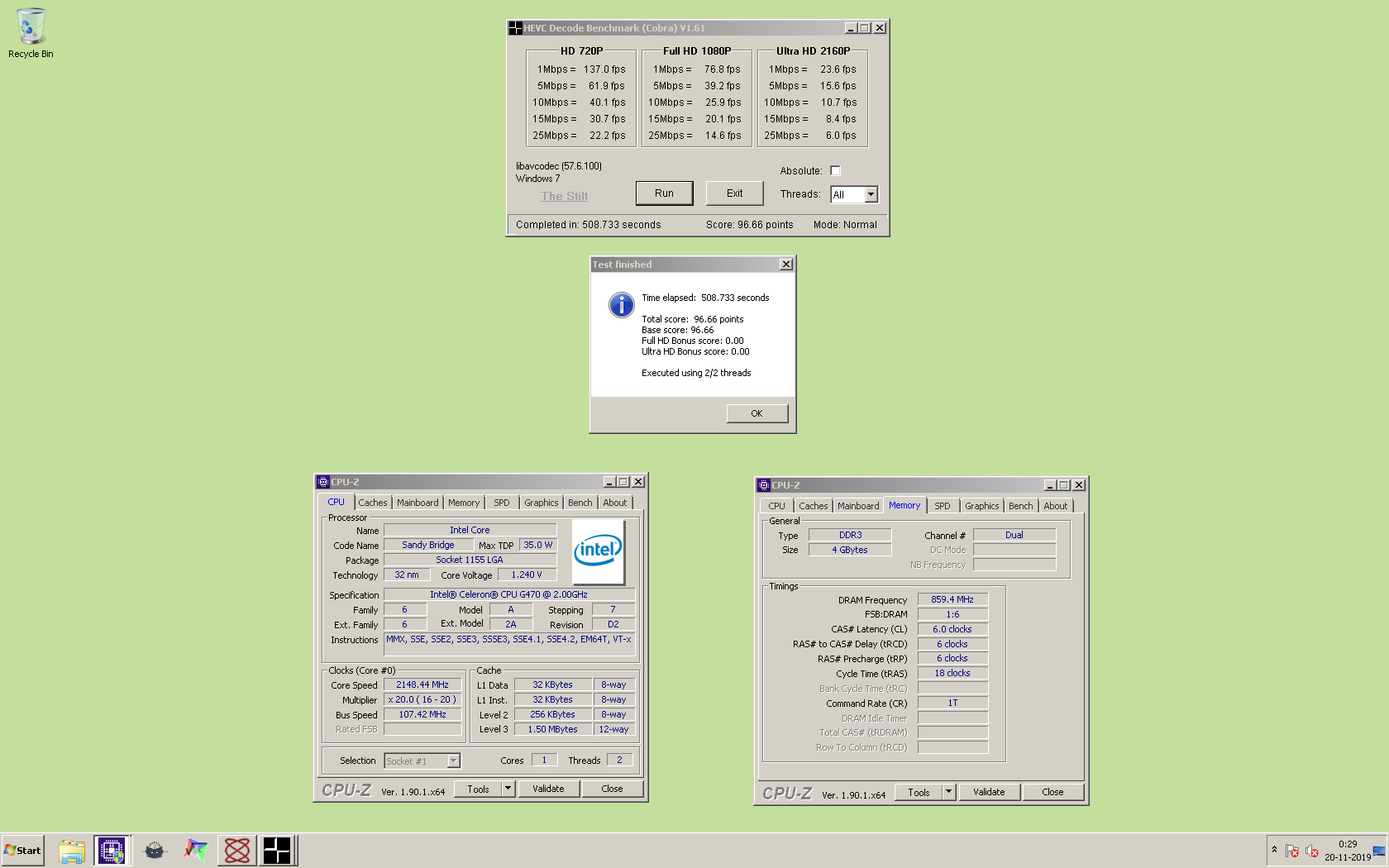Screen dimensions: 1389x868
Task: Click Tools button in right CPU-Z window
Action: (x=919, y=792)
